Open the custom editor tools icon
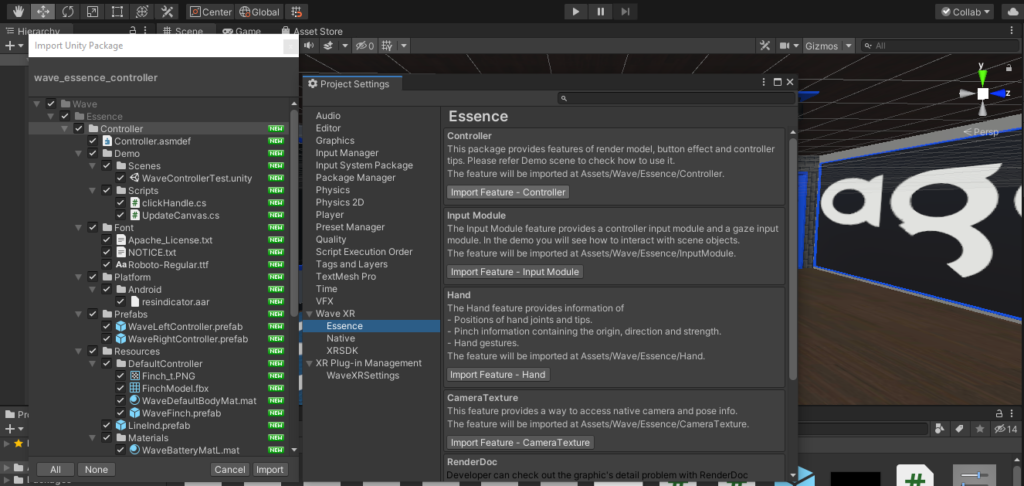The width and height of the screenshot is (1024, 486). [167, 12]
